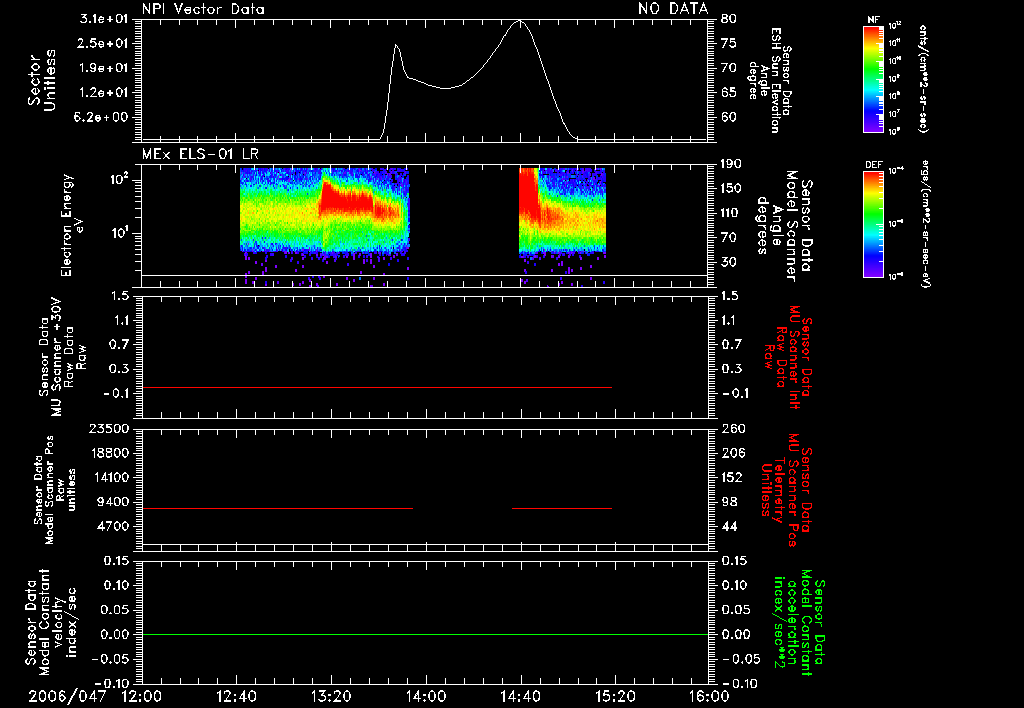The image size is (1024, 708).
Task: Click the 30 scanner angle tick
Action: click(x=729, y=263)
